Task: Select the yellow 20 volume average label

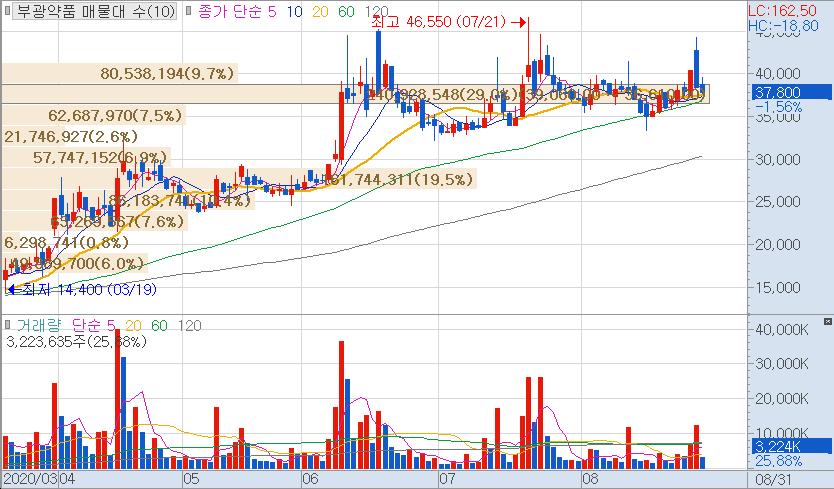Action: pyautogui.click(x=134, y=325)
